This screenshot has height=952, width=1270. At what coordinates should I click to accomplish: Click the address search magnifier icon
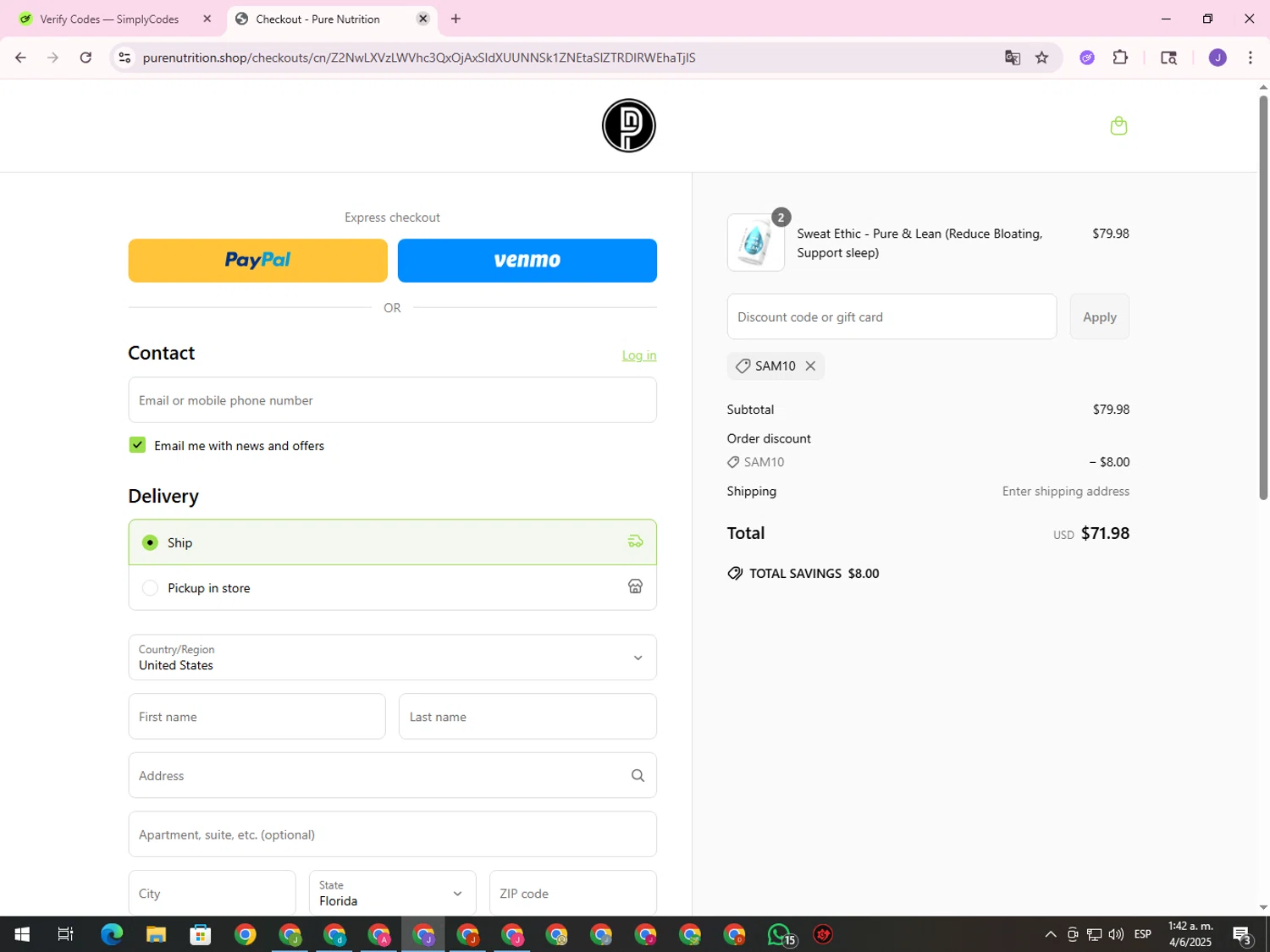click(x=638, y=775)
